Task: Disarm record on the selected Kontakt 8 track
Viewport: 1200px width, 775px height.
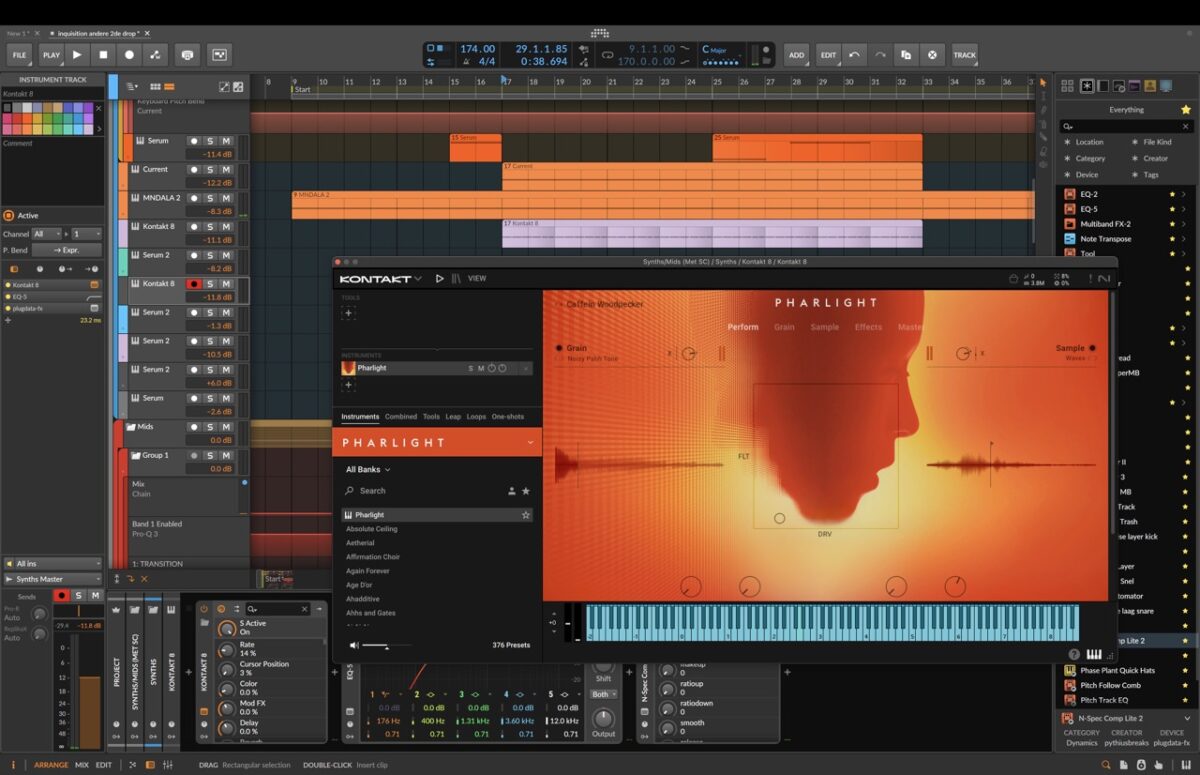Action: click(x=194, y=284)
